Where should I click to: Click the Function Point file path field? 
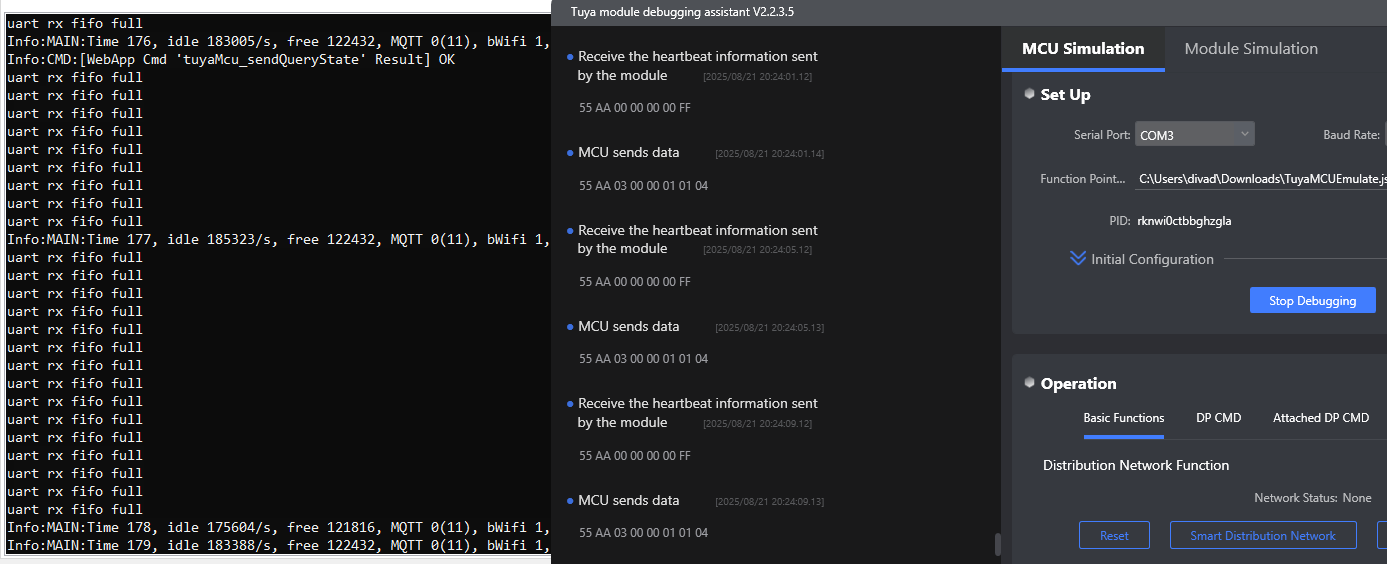(1262, 179)
